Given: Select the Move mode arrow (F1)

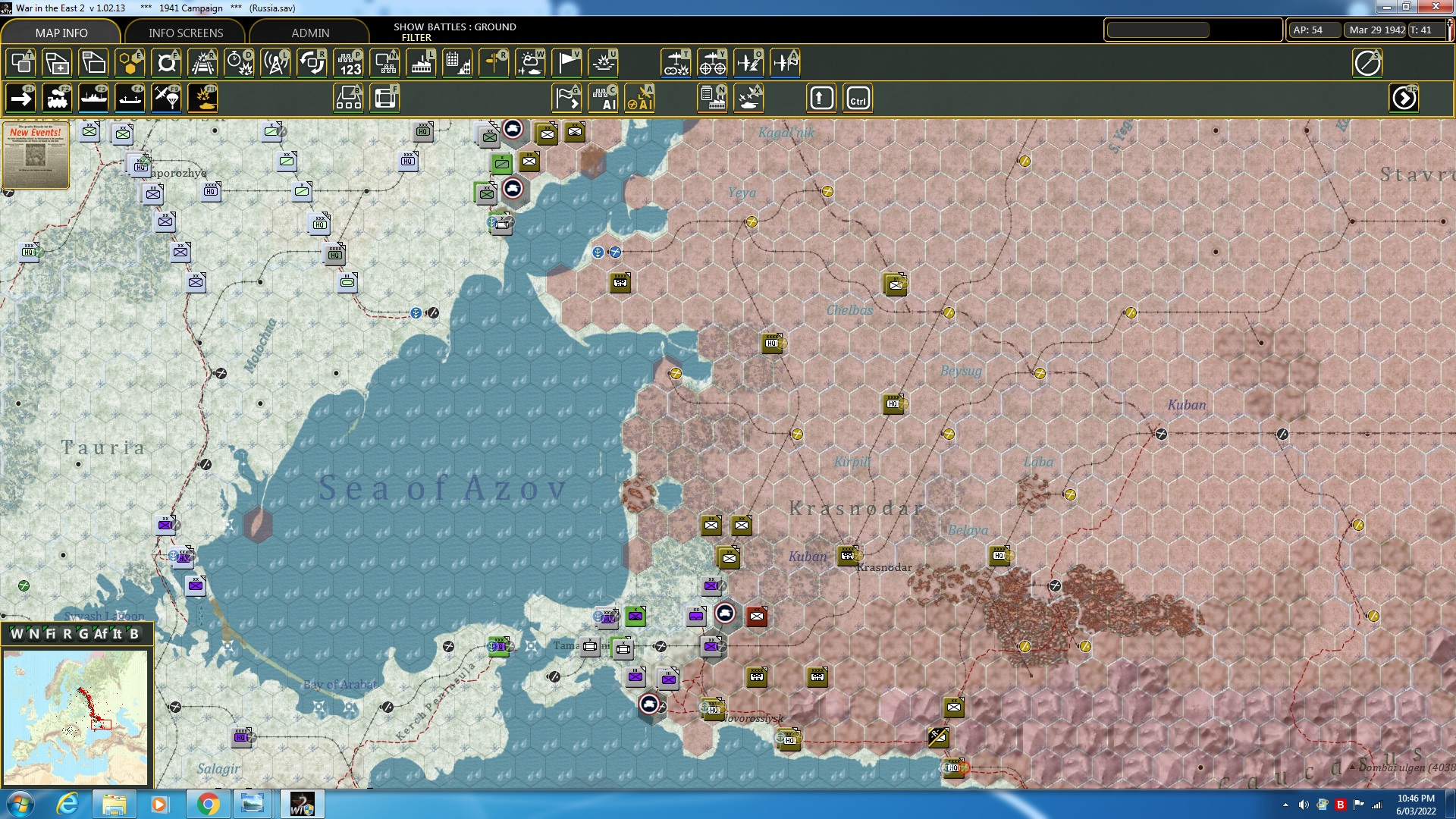Looking at the screenshot, I should click(20, 98).
